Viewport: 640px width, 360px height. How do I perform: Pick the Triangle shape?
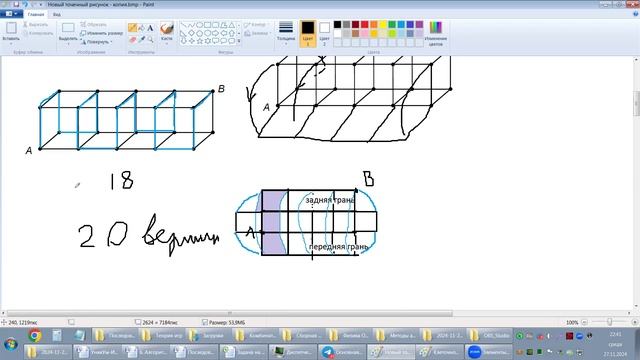click(231, 25)
